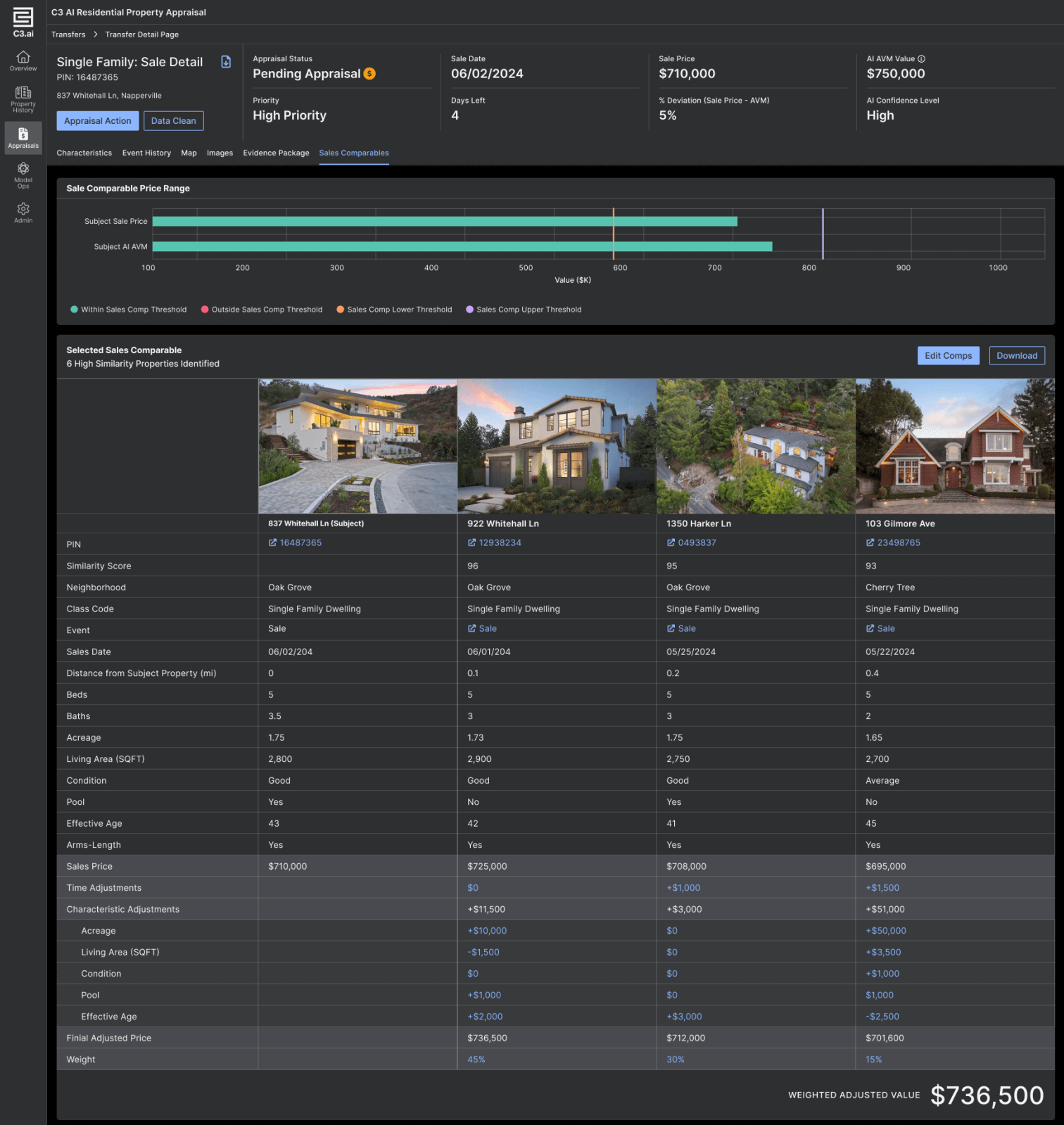Go to the Transfers breadcrumb
Image resolution: width=1064 pixels, height=1125 pixels.
click(68, 34)
